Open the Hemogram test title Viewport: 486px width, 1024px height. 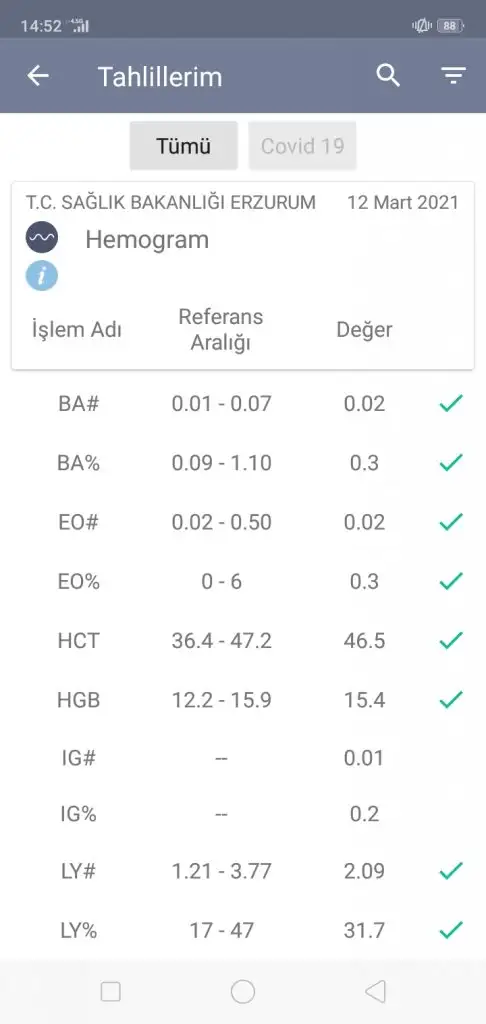point(147,240)
